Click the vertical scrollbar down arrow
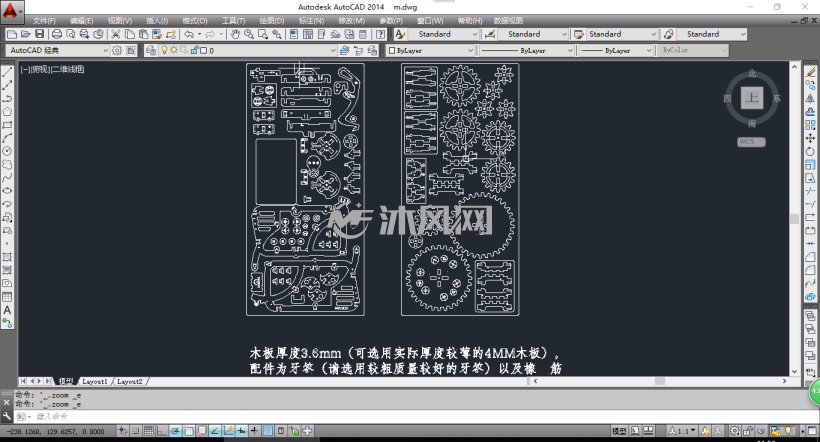 [794, 372]
